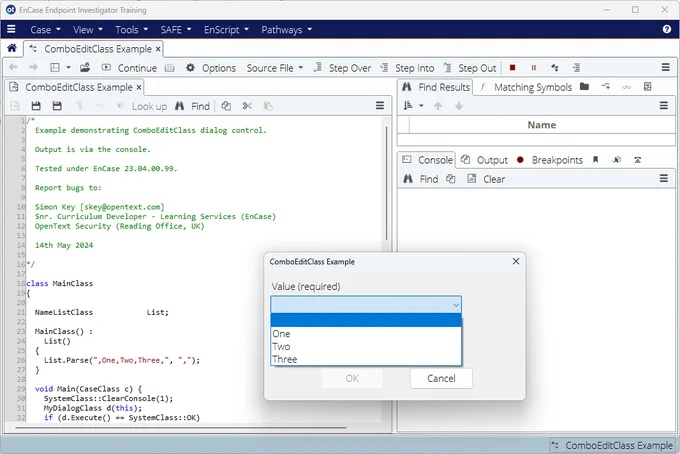Image resolution: width=680 pixels, height=454 pixels.
Task: Select the blank highlighted dropdown entry
Action: click(366, 320)
